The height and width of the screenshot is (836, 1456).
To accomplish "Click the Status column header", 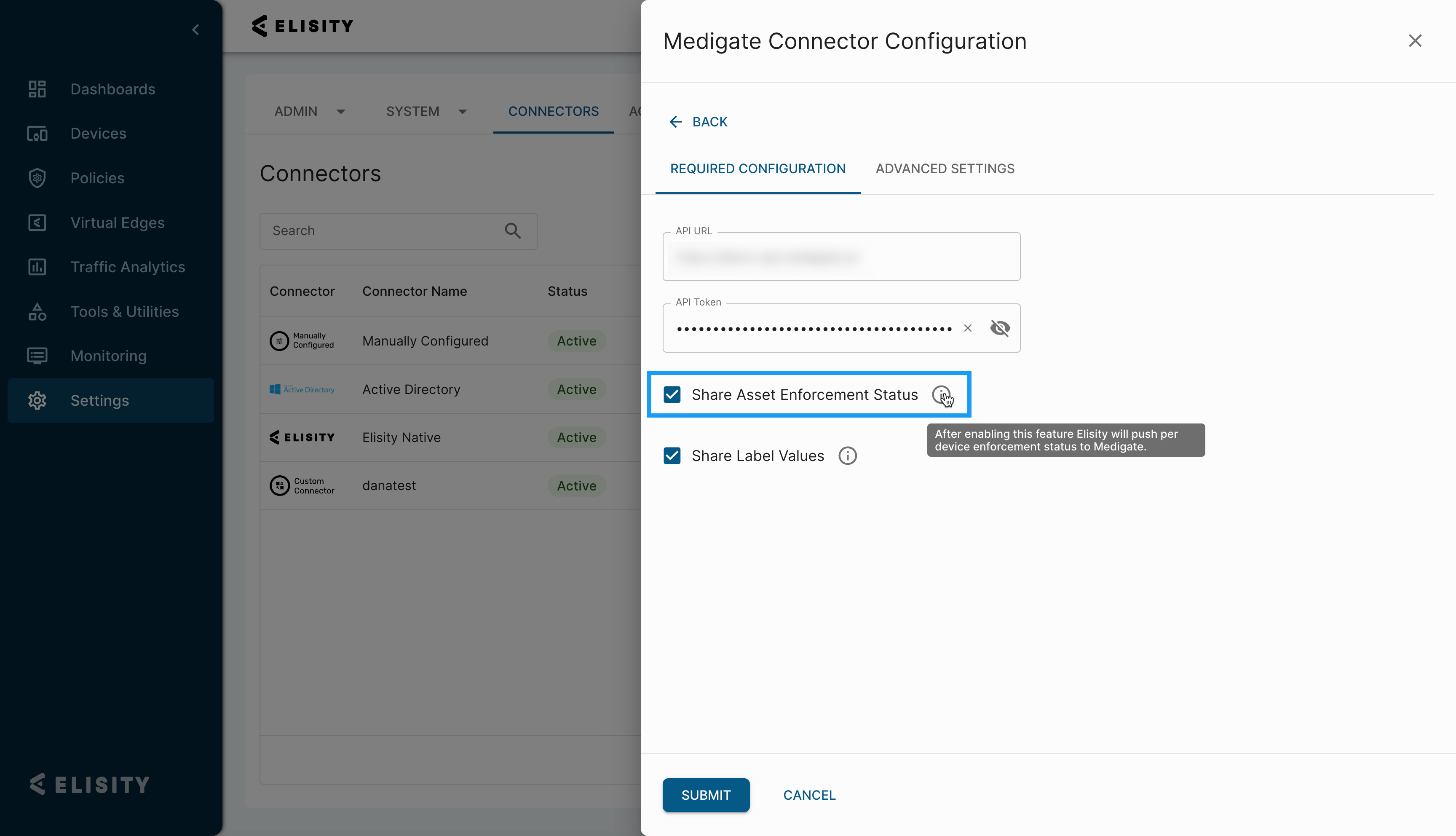I will tap(567, 291).
